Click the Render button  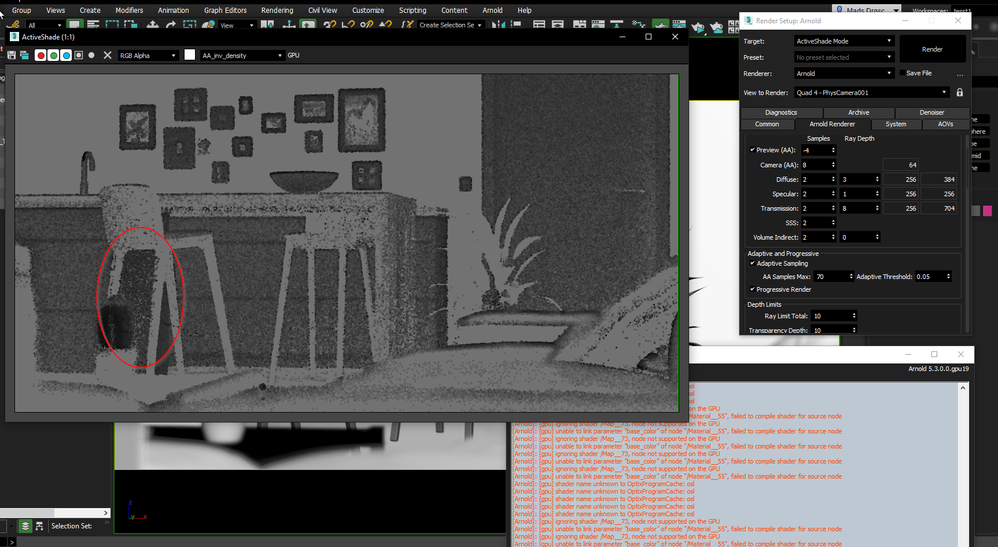pyautogui.click(x=932, y=49)
